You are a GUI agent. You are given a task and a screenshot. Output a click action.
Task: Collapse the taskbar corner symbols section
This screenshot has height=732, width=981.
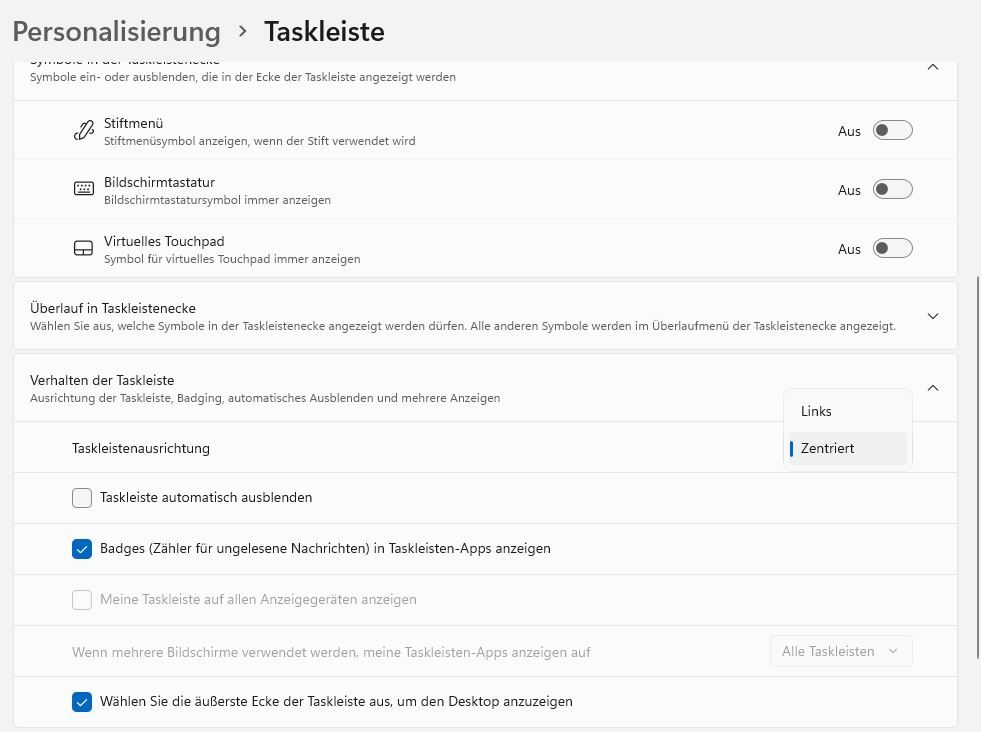[x=932, y=68]
